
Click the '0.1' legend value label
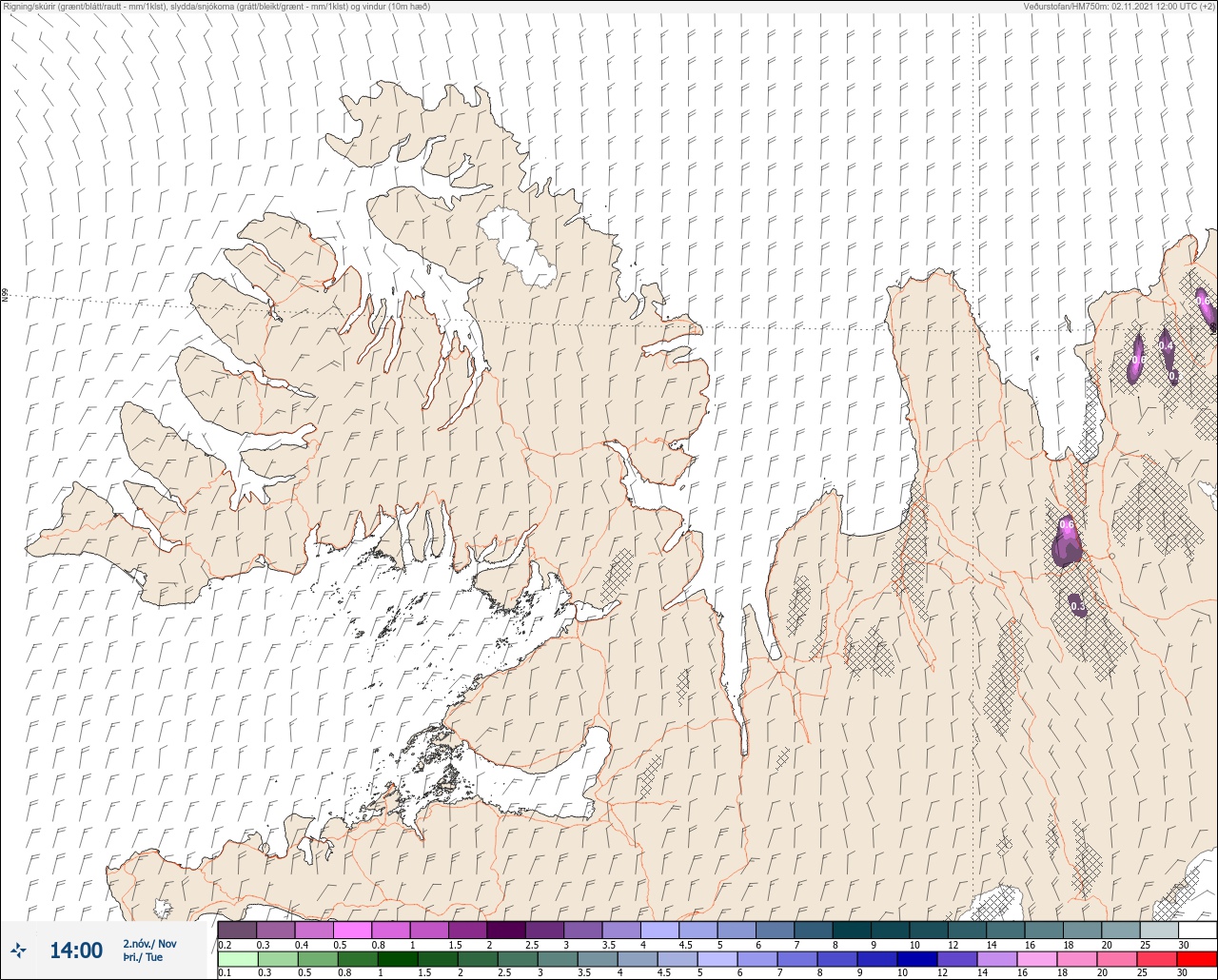[225, 972]
